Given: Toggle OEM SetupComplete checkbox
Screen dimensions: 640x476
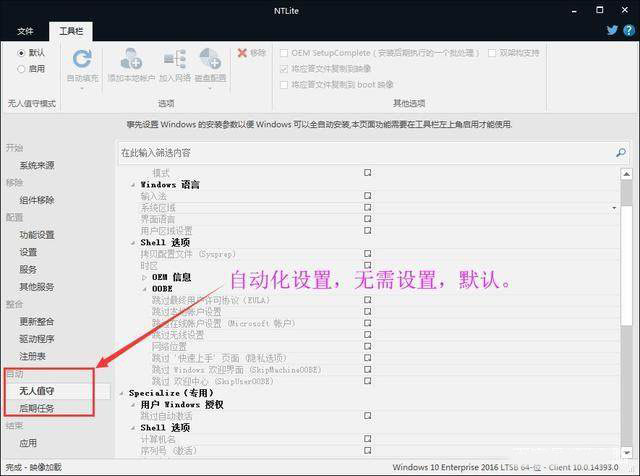Looking at the screenshot, I should (284, 53).
